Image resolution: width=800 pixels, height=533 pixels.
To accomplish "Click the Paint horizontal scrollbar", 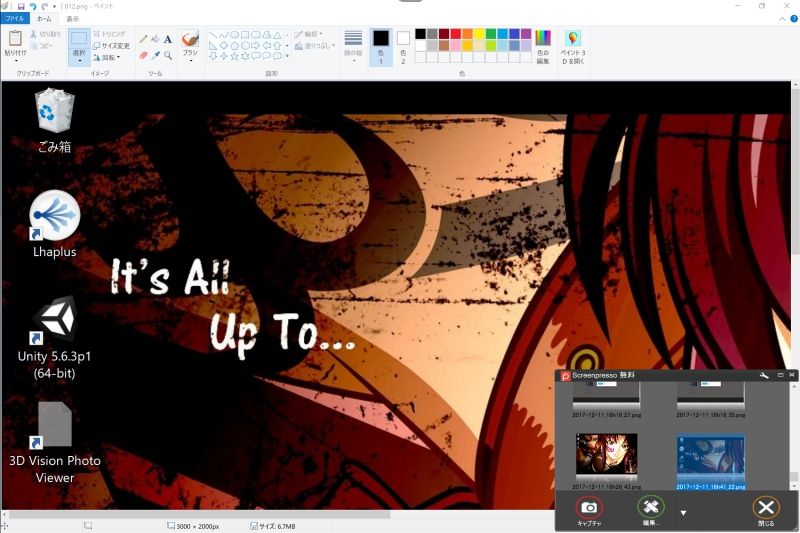I will coord(200,514).
